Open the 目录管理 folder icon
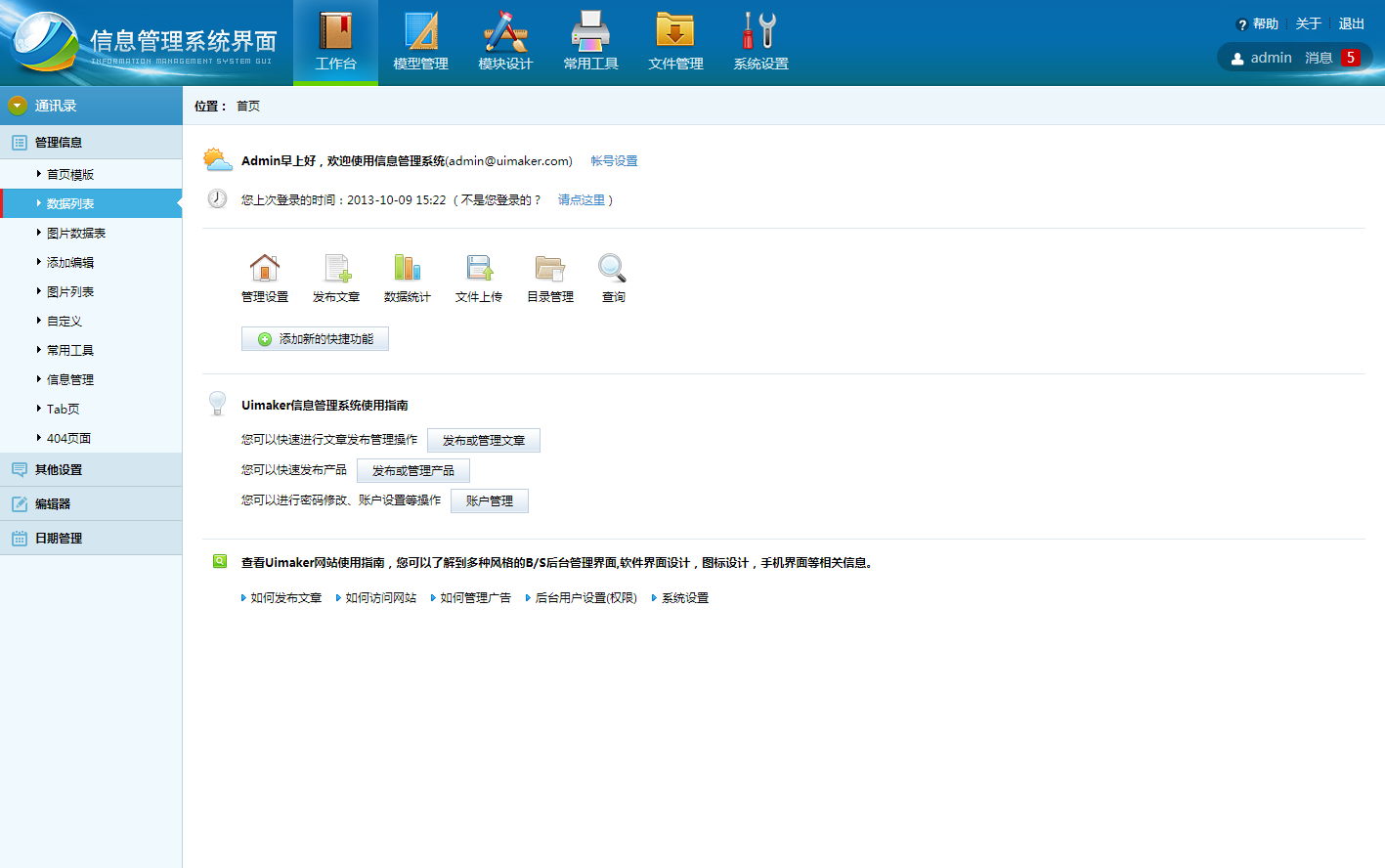 click(550, 269)
